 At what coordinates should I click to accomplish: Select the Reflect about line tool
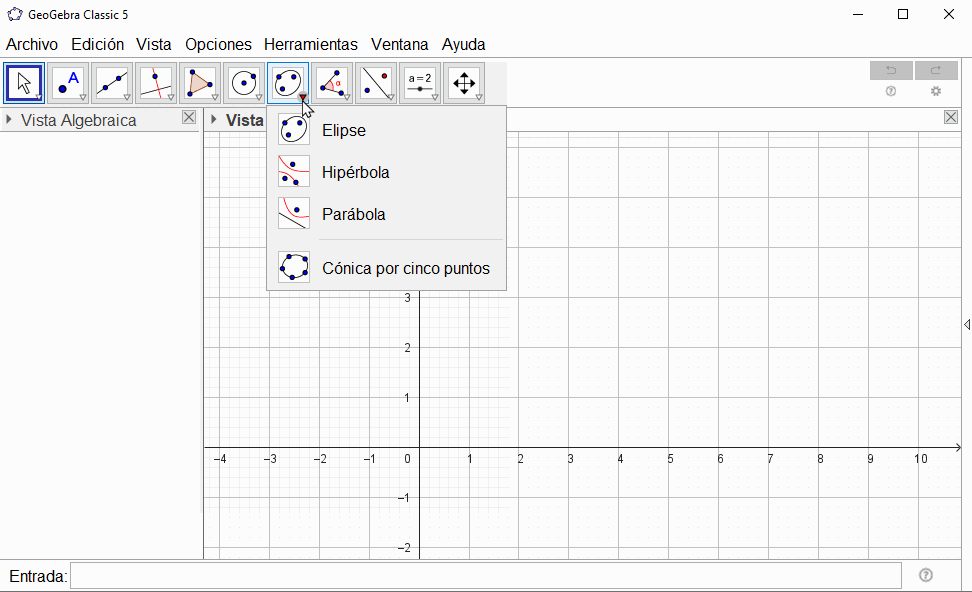click(376, 83)
